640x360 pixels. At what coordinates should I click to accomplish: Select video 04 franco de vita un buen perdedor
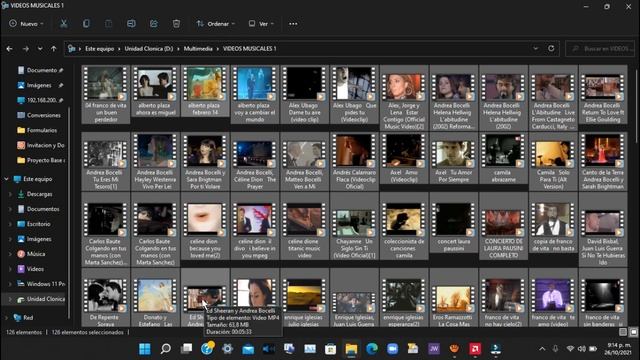[106, 94]
